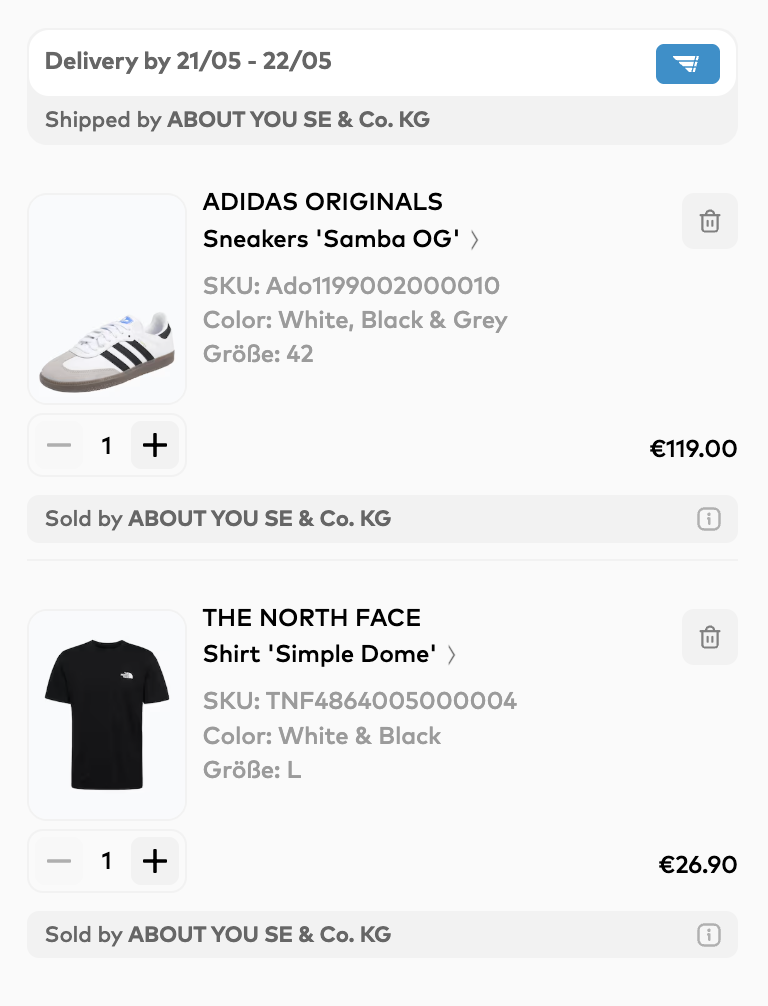
Task: Increase quantity of the Samba OG sneakers
Action: 155,445
